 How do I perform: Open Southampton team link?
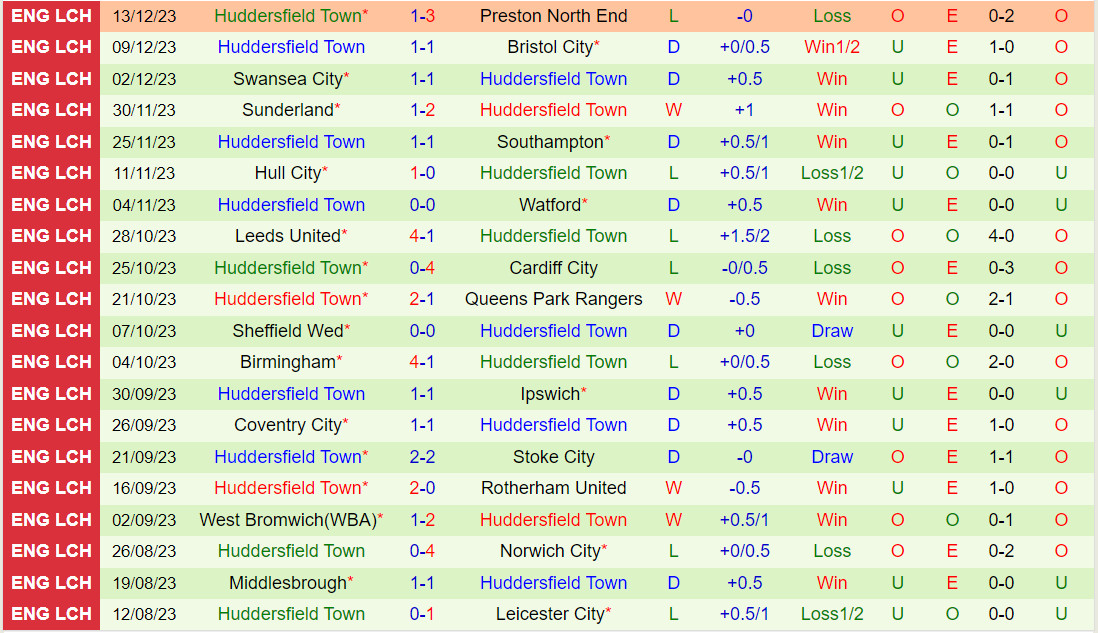click(x=550, y=141)
